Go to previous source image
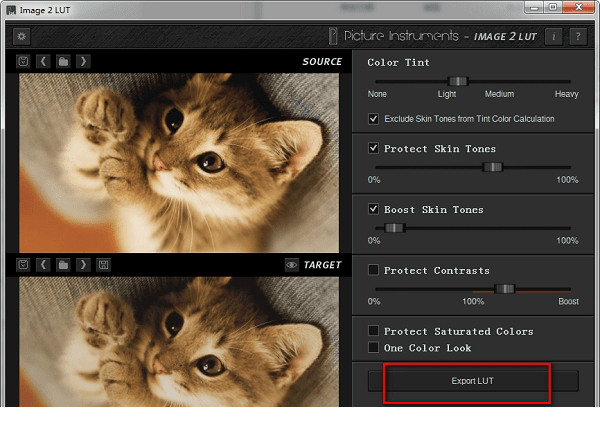The height and width of the screenshot is (423, 600). (x=43, y=61)
